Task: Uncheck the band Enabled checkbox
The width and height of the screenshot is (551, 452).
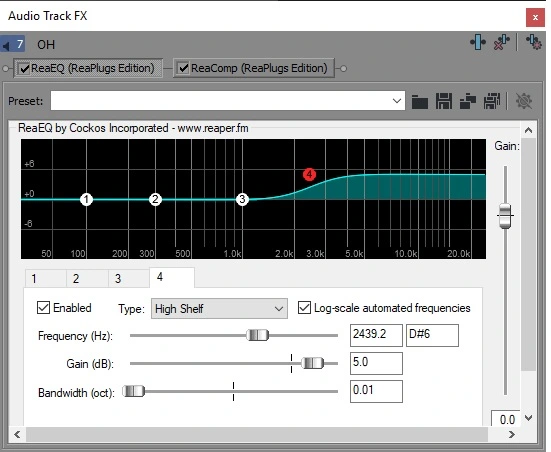Action: [43, 308]
